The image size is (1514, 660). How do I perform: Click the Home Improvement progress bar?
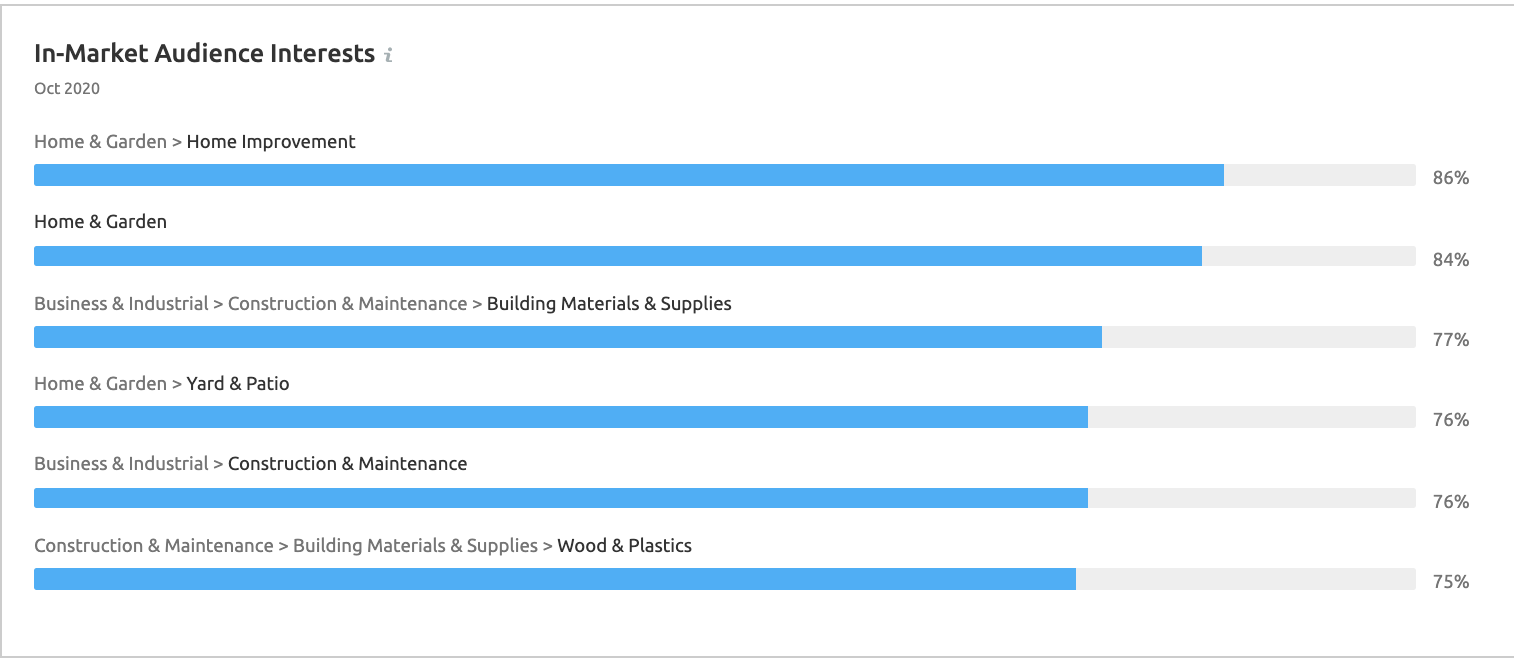[x=629, y=175]
